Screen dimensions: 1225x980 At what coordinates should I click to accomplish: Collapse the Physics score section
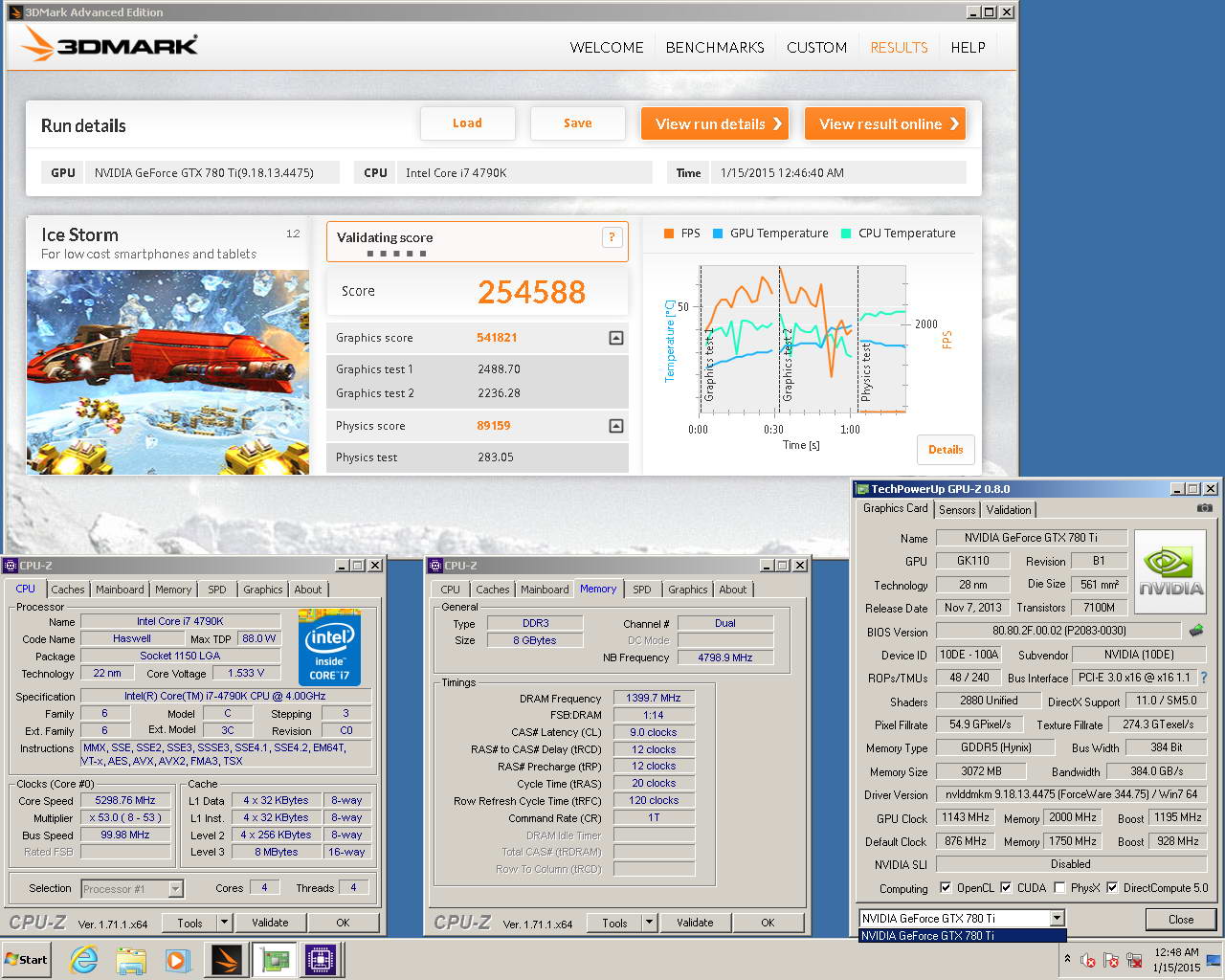click(616, 426)
